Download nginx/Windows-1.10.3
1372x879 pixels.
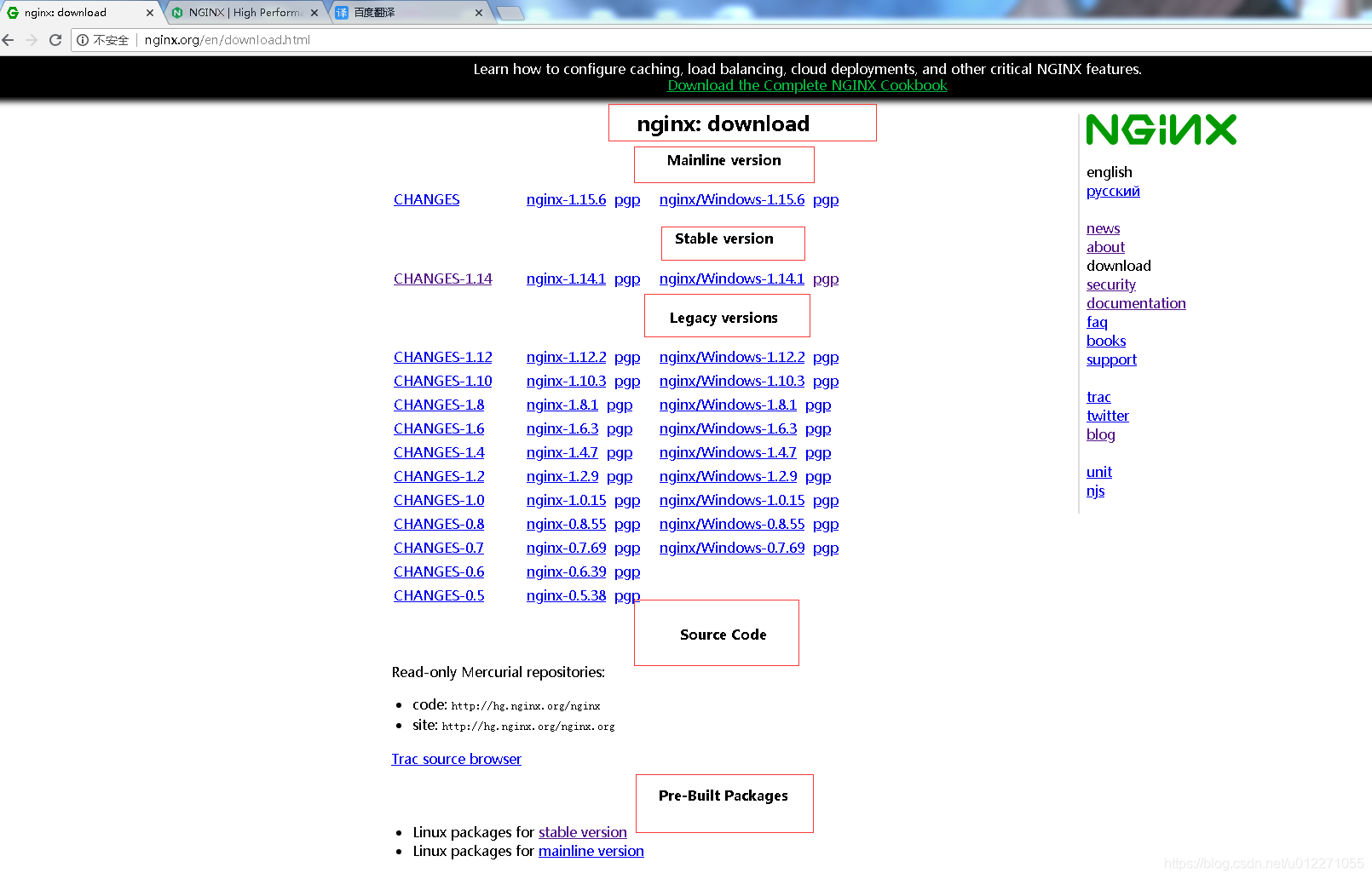732,381
